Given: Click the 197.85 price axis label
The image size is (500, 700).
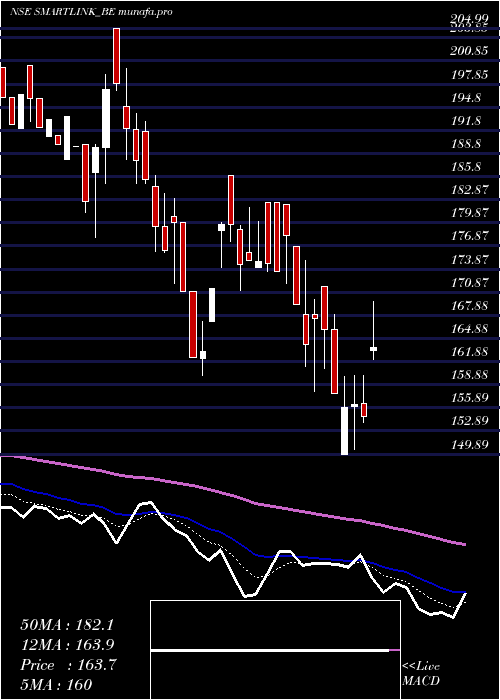Looking at the screenshot, I should tap(469, 75).
